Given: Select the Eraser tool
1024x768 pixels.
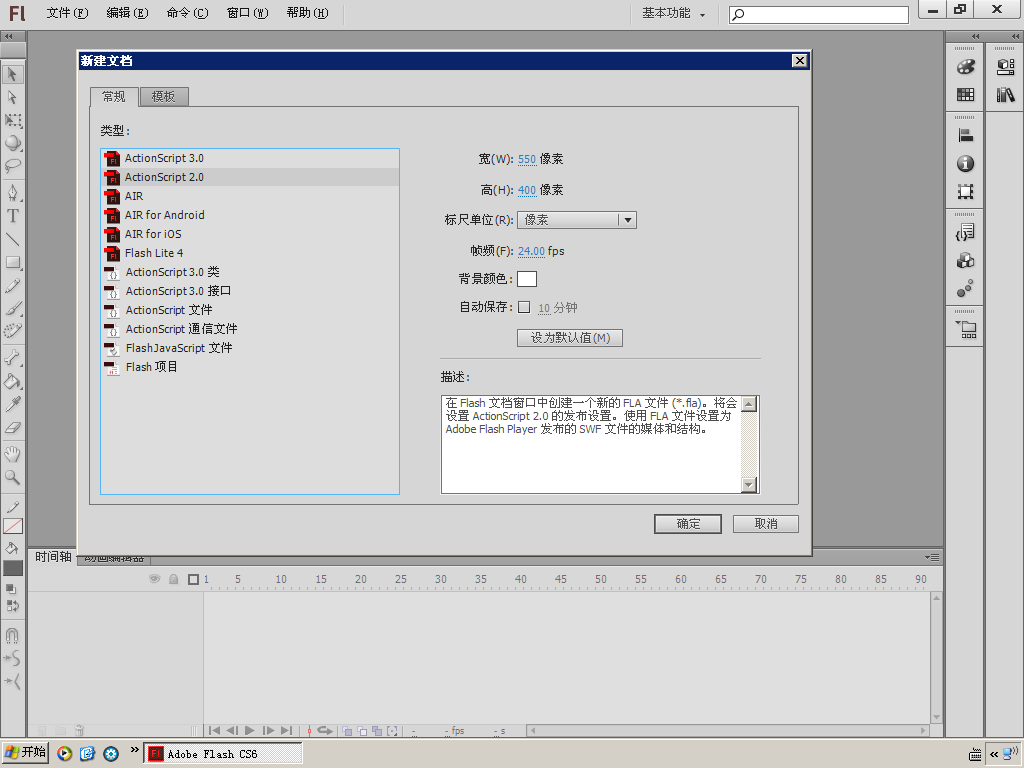Looking at the screenshot, I should [12, 428].
